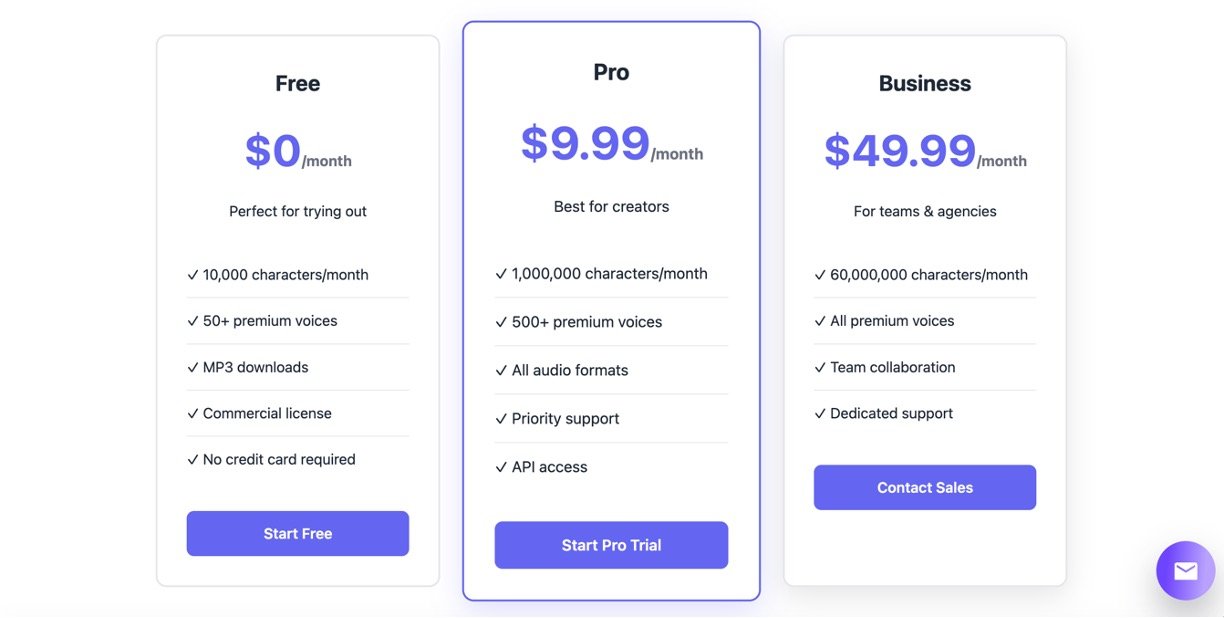Image resolution: width=1224 pixels, height=618 pixels.
Task: Click the floating mail chat icon
Action: coord(1185,570)
